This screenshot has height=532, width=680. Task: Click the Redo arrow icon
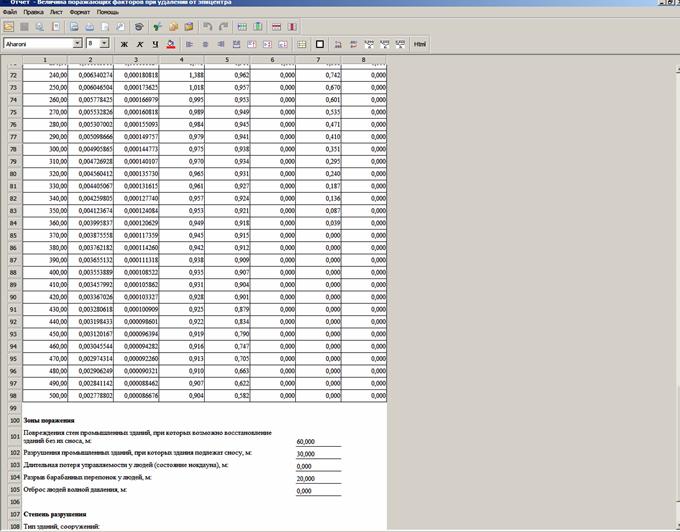click(222, 27)
